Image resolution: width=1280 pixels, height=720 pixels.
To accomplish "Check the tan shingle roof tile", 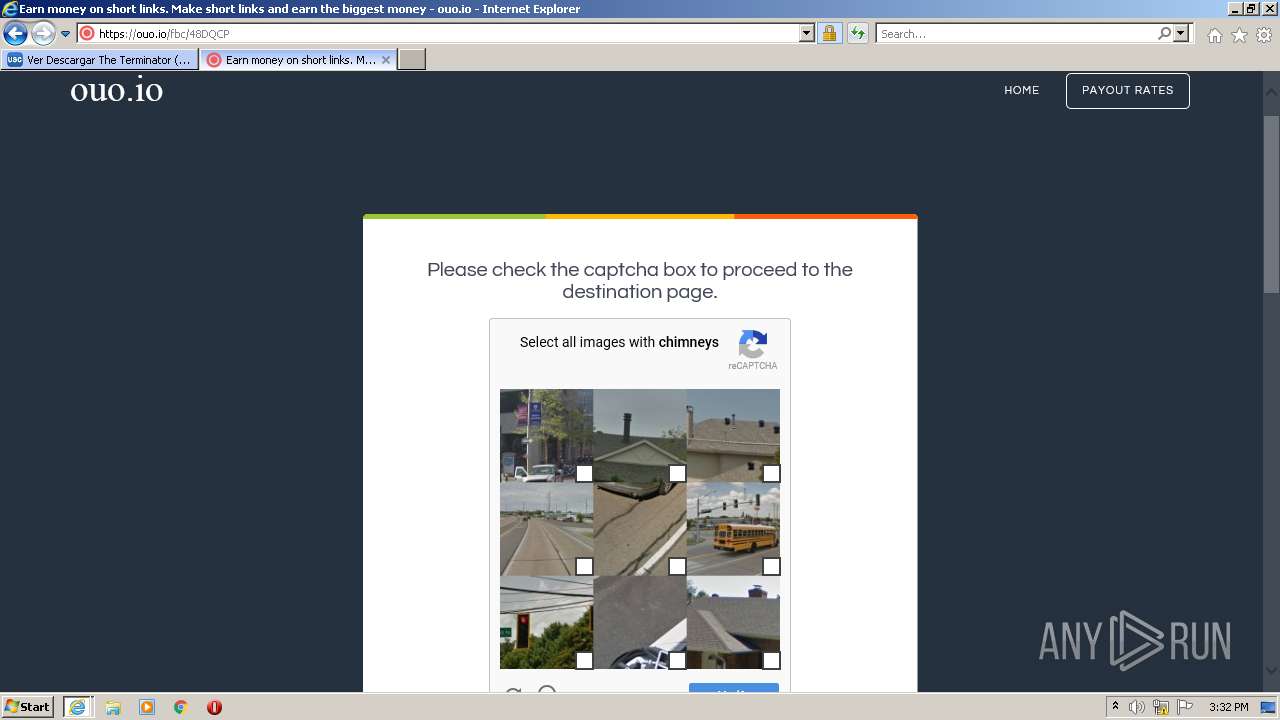I will point(733,435).
